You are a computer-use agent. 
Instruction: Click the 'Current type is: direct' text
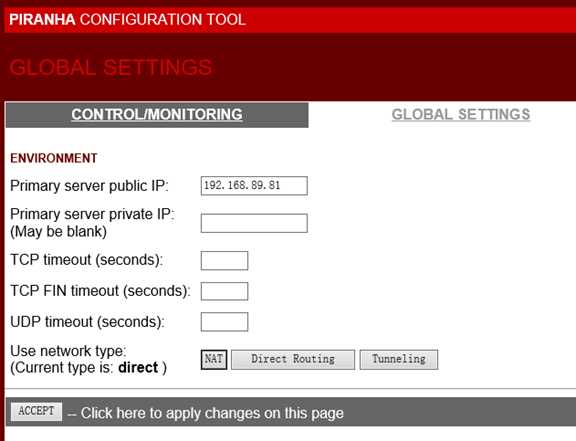coord(88,368)
